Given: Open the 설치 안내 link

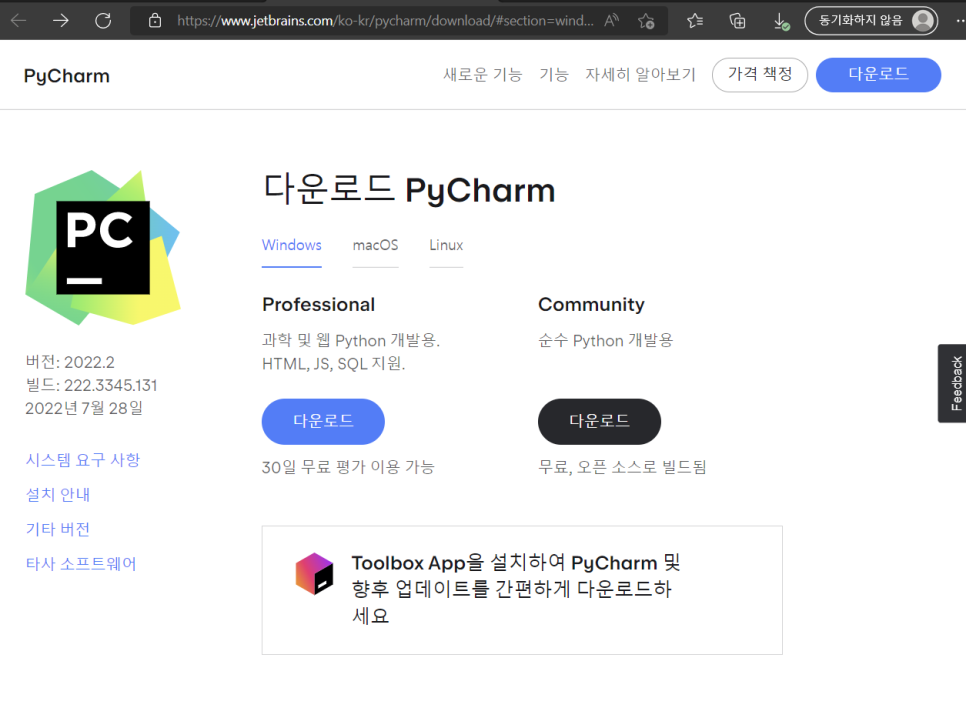Looking at the screenshot, I should coord(57,494).
